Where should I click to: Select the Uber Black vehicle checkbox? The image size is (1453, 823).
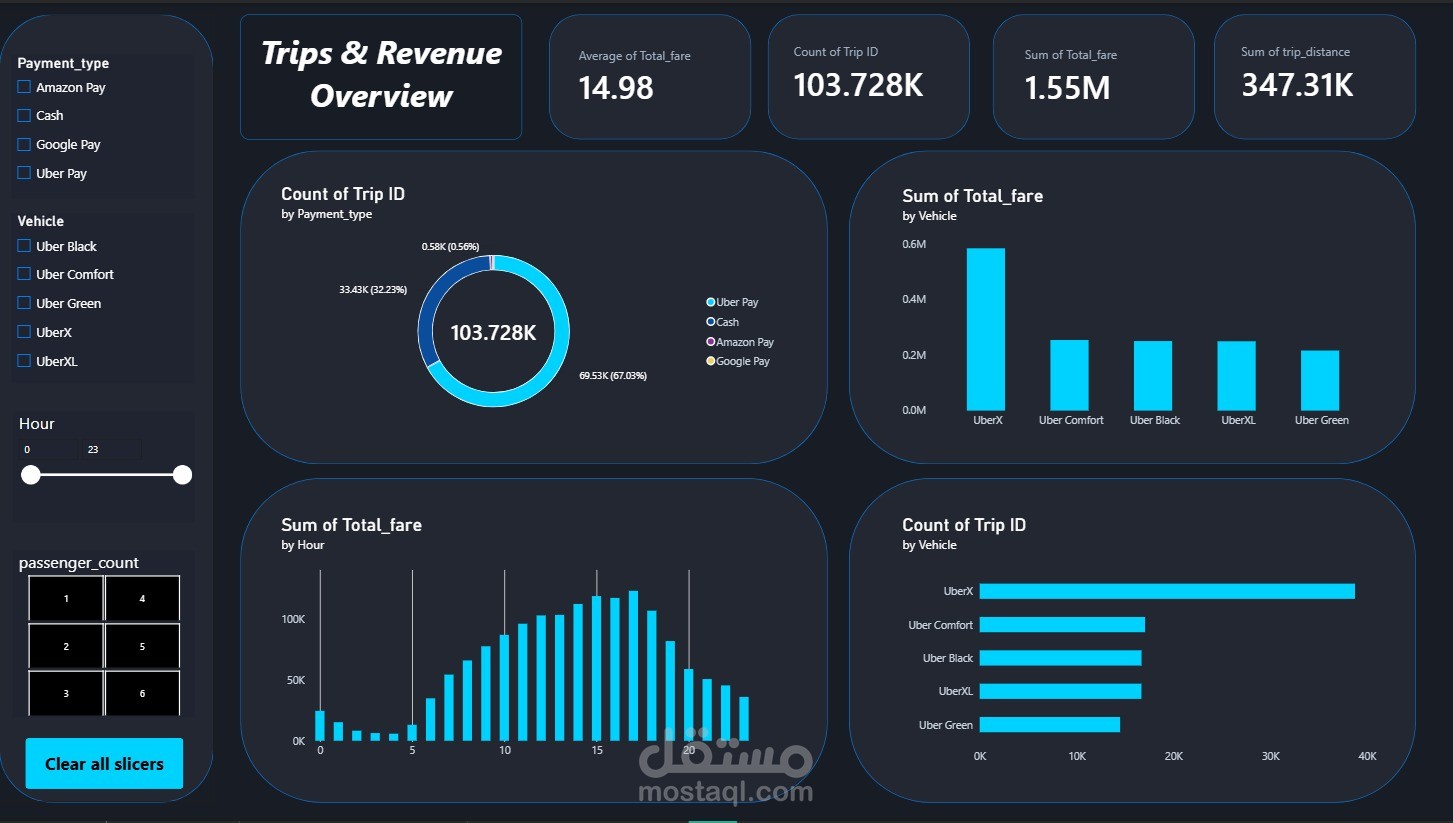(x=24, y=246)
